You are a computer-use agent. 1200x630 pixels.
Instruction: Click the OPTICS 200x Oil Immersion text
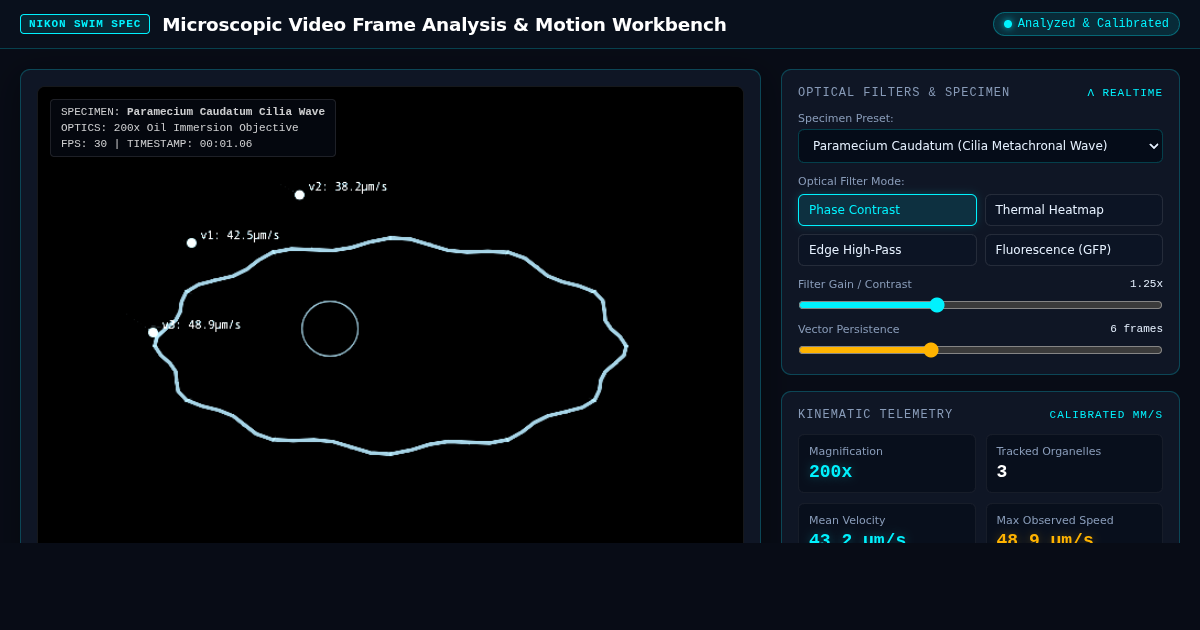[180, 128]
